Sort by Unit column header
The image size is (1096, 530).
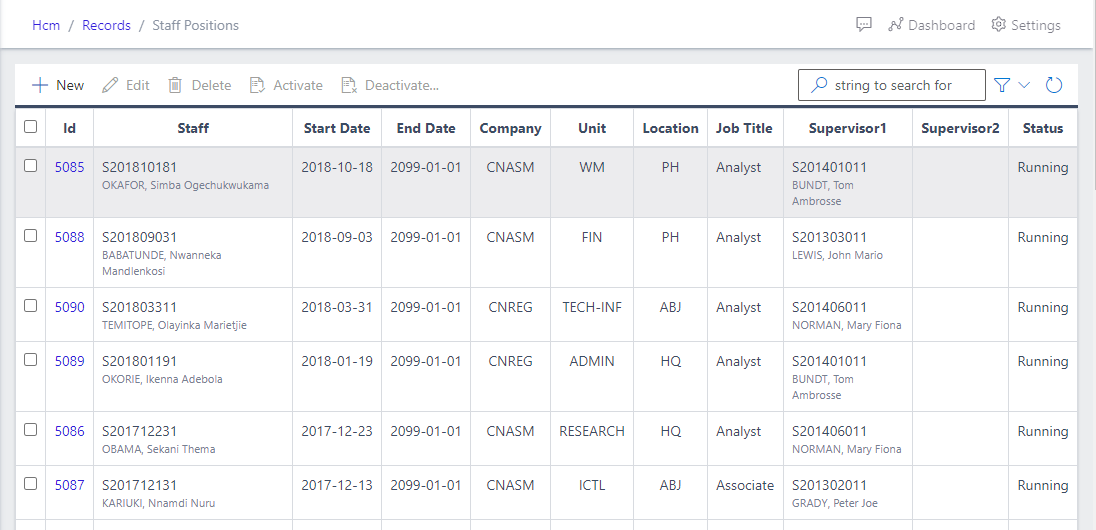click(592, 128)
